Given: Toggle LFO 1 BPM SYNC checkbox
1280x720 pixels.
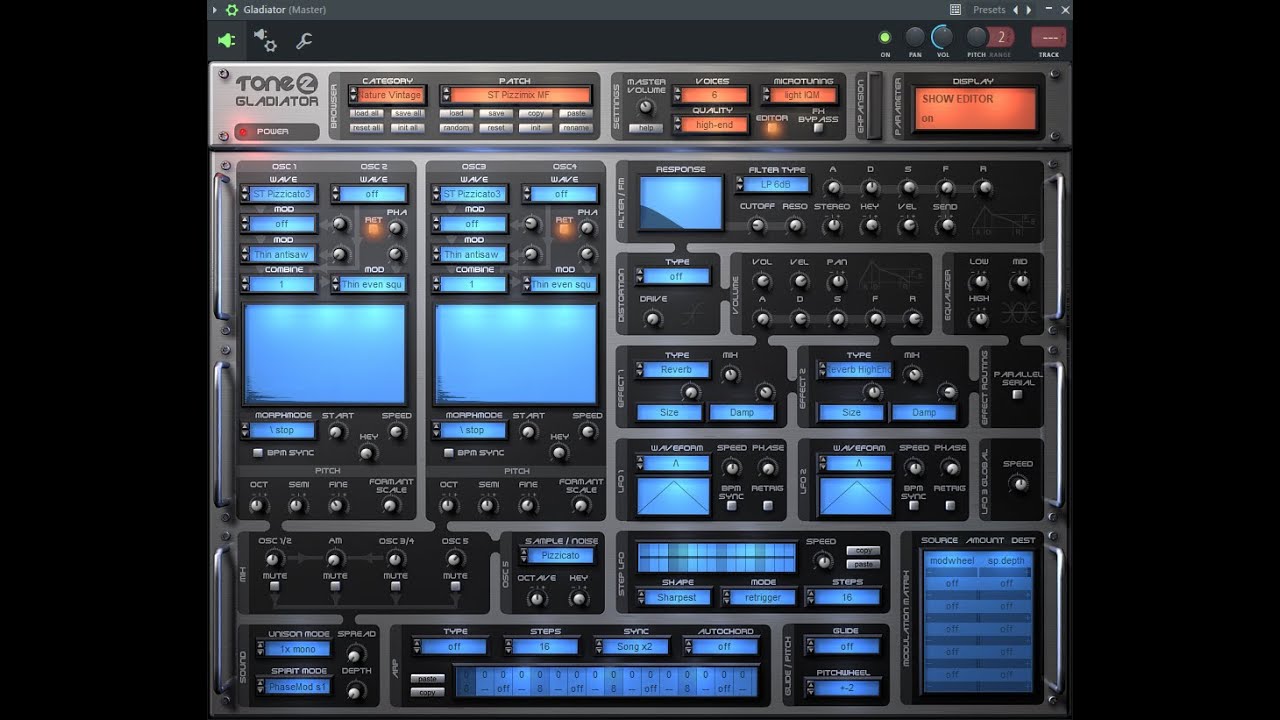Looking at the screenshot, I should point(731,506).
